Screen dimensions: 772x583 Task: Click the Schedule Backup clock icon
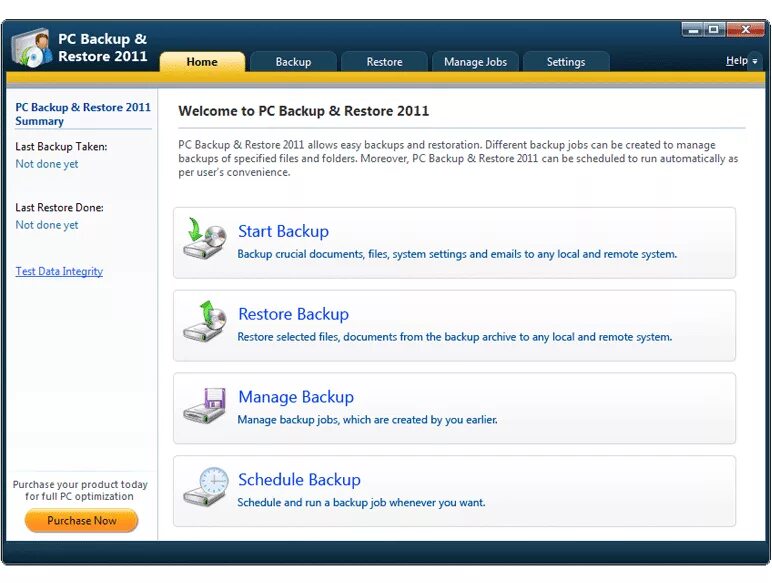coord(205,487)
